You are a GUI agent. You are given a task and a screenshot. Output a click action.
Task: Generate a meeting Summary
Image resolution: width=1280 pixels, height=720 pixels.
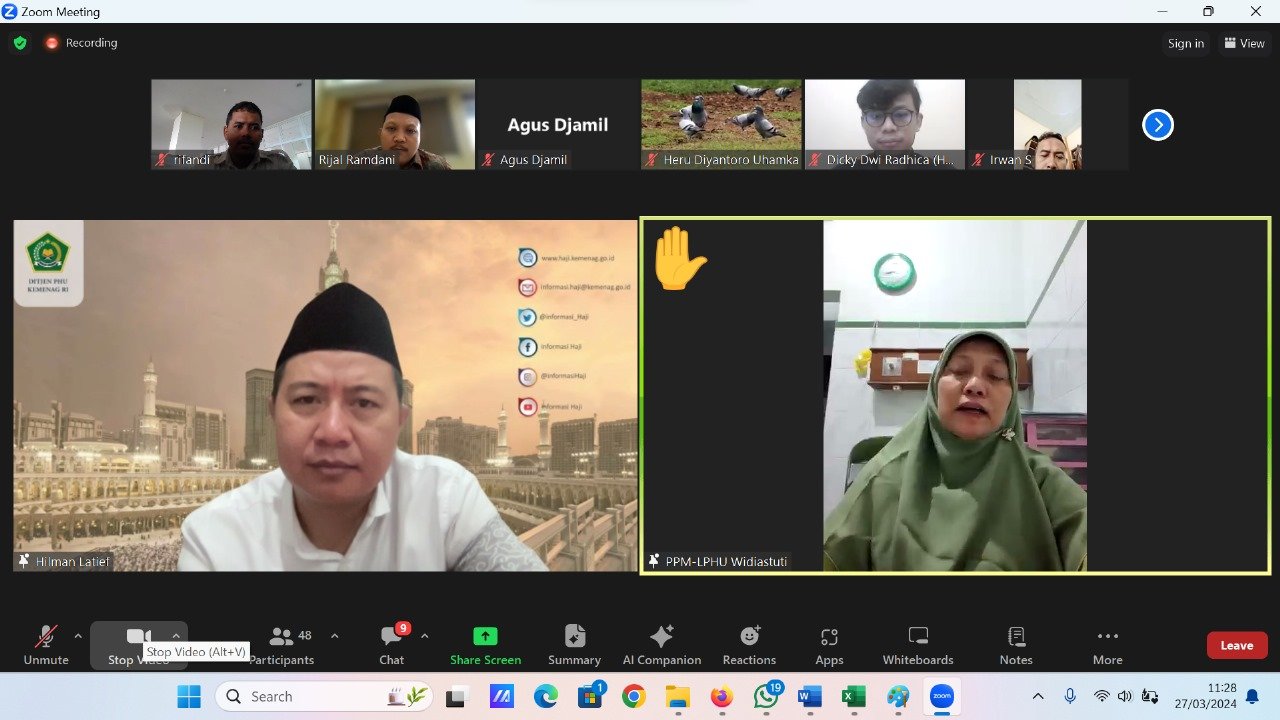pos(574,645)
